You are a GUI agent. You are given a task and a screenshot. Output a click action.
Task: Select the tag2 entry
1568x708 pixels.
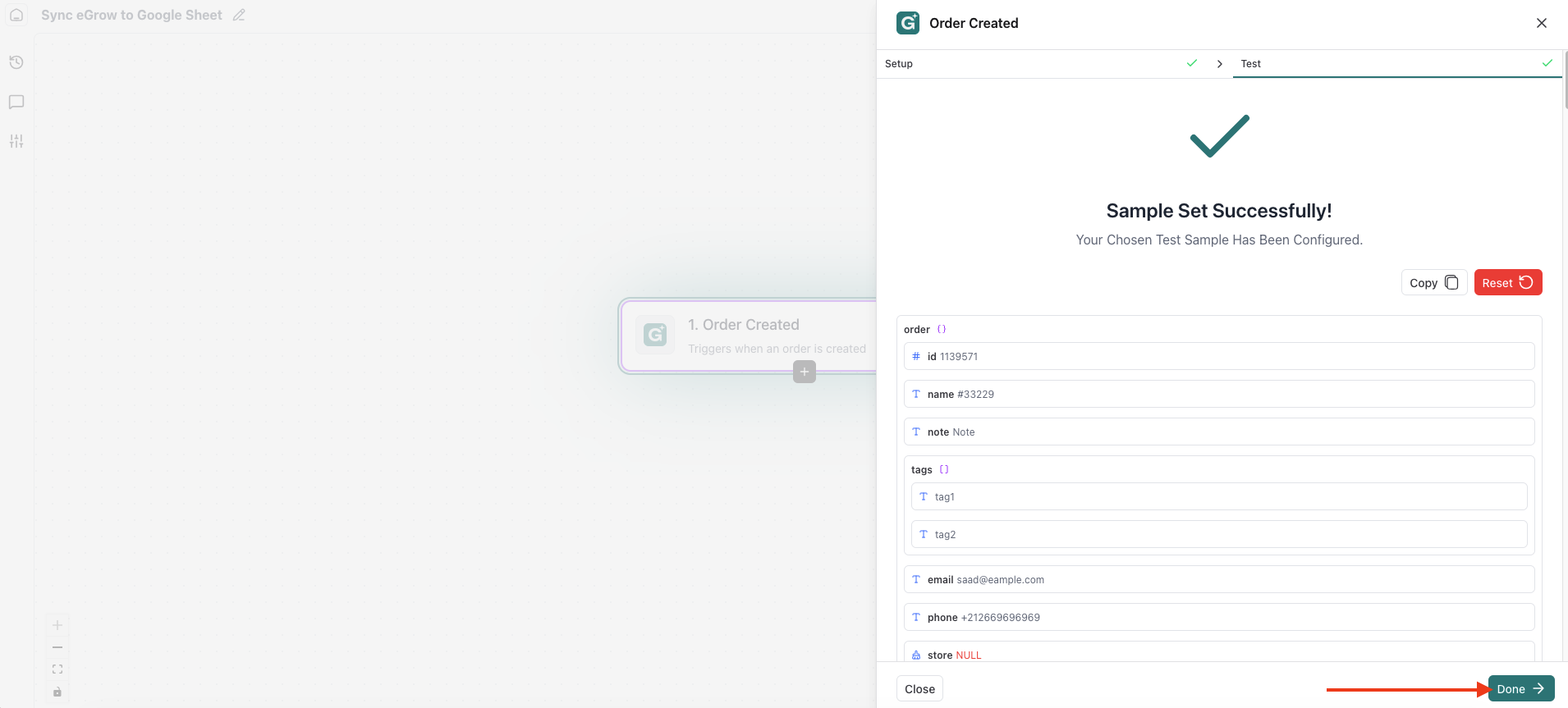(x=1219, y=535)
